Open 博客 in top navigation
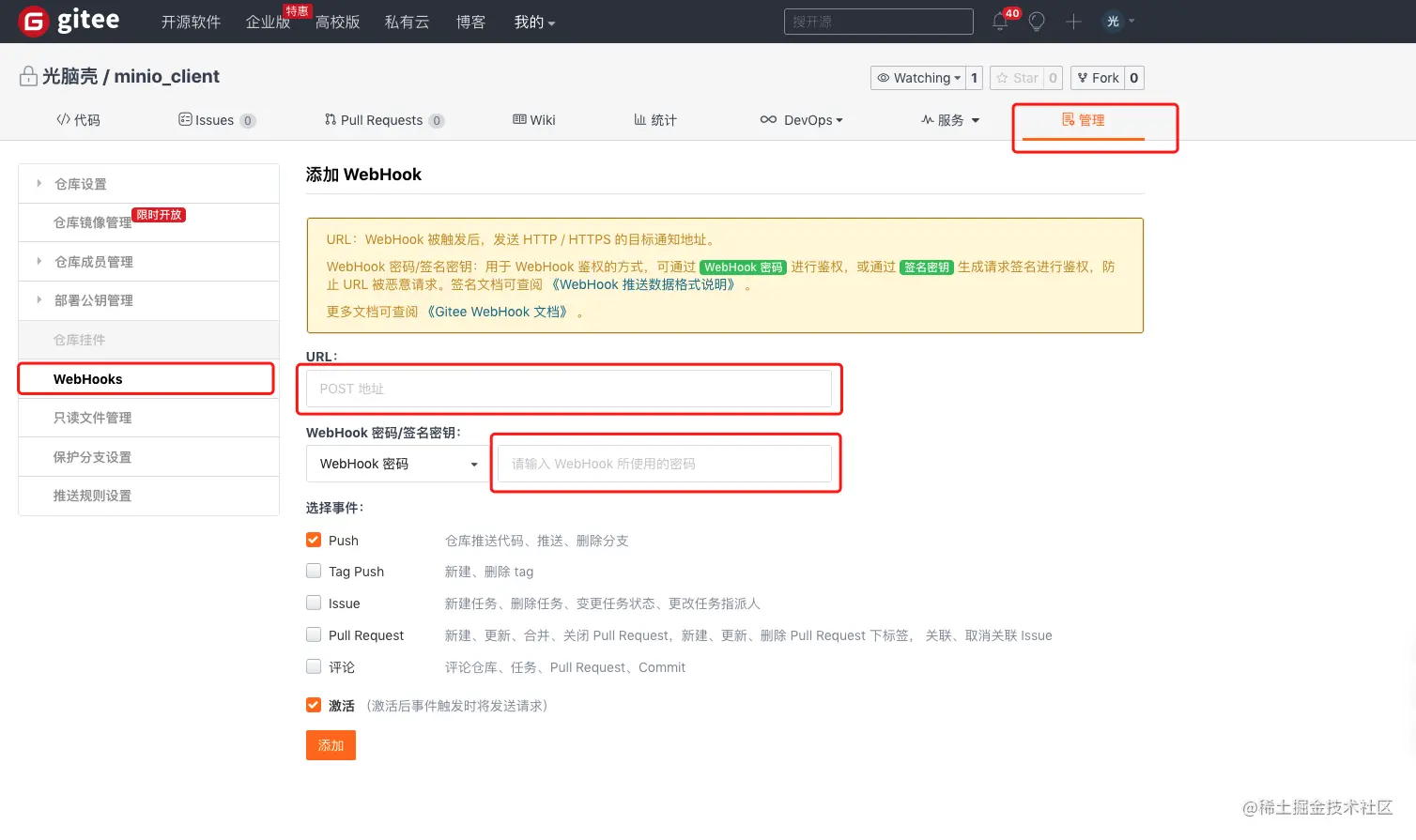 [471, 22]
